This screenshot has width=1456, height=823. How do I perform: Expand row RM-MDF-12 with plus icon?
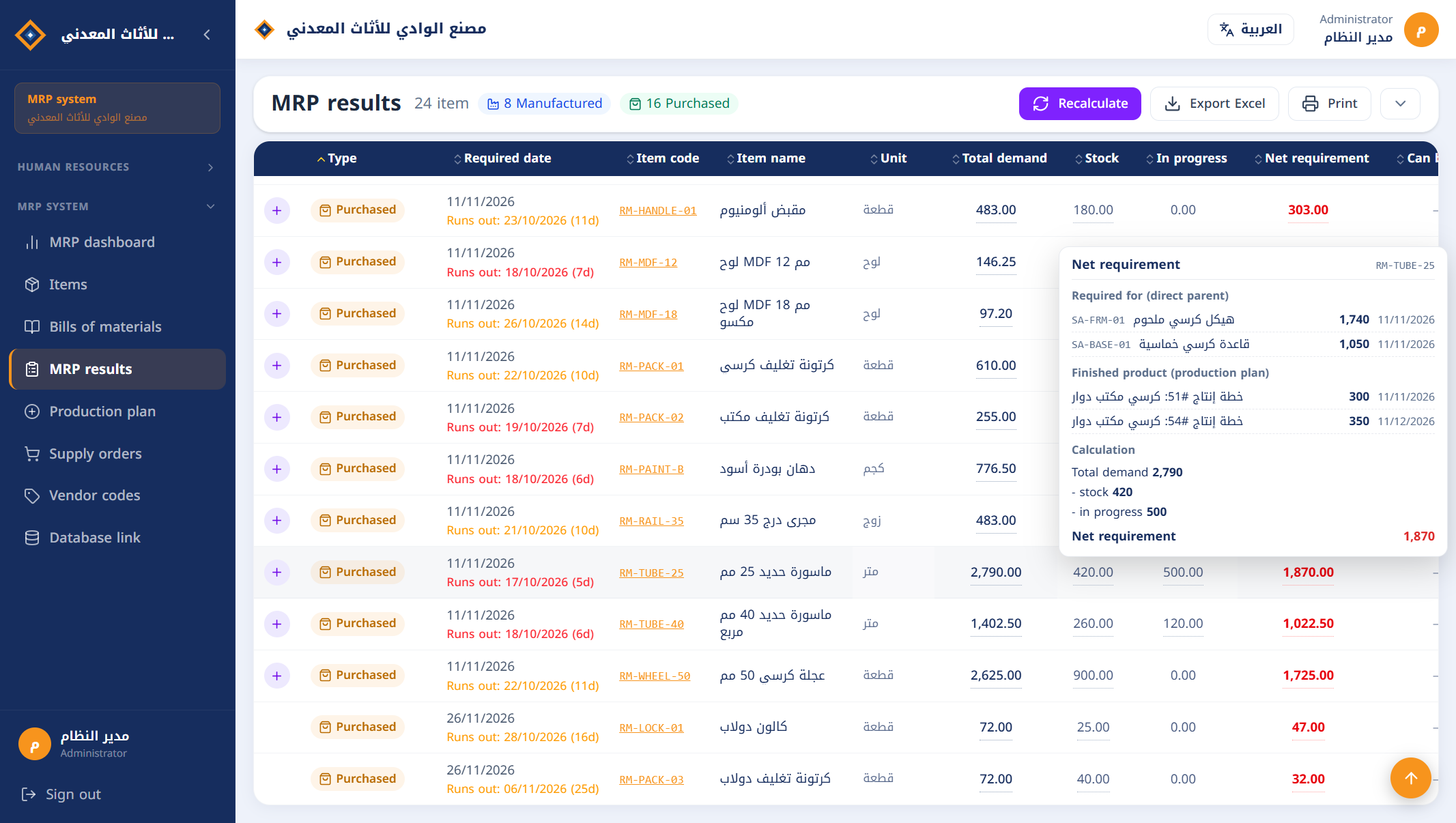277,262
